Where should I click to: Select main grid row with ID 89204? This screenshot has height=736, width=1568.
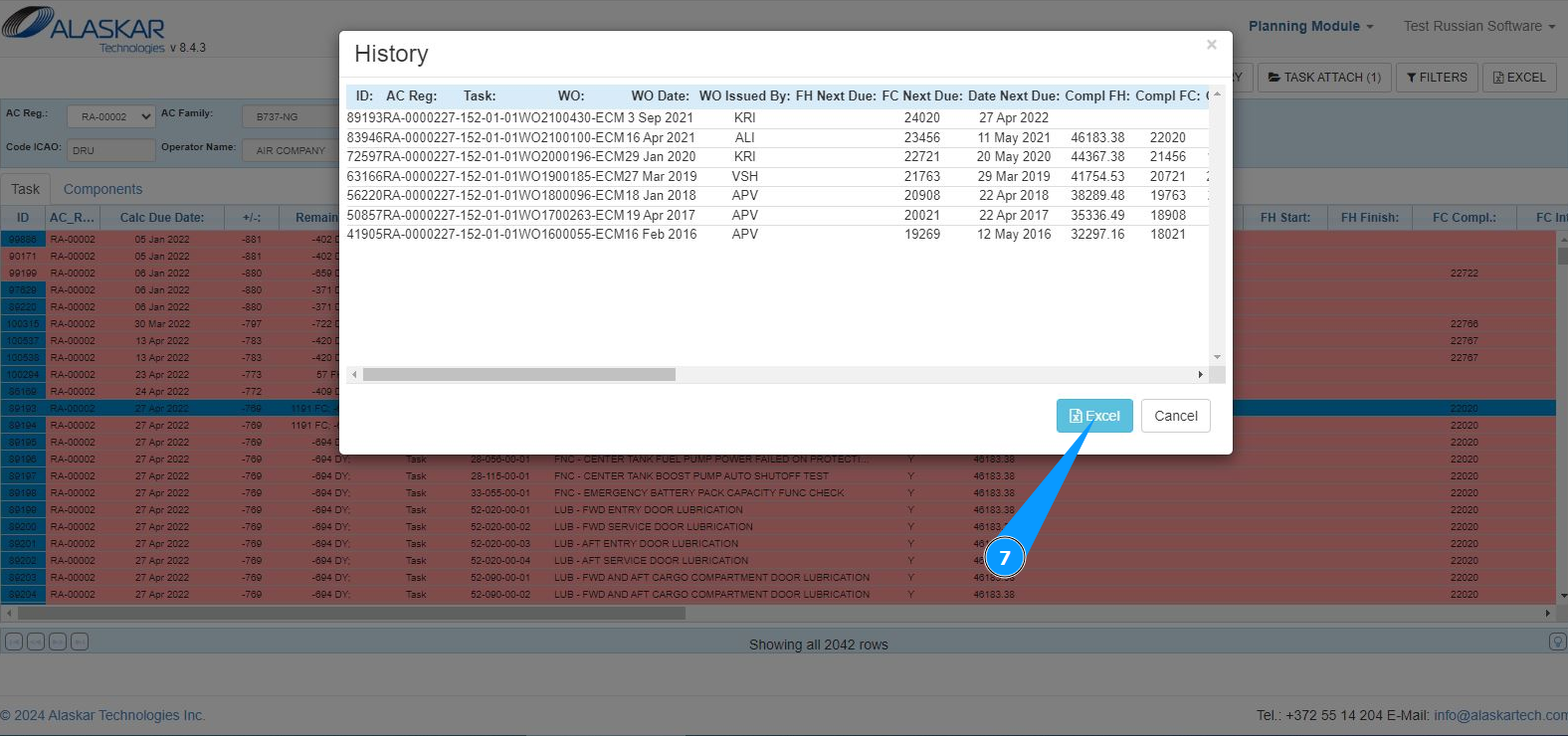tap(777, 594)
